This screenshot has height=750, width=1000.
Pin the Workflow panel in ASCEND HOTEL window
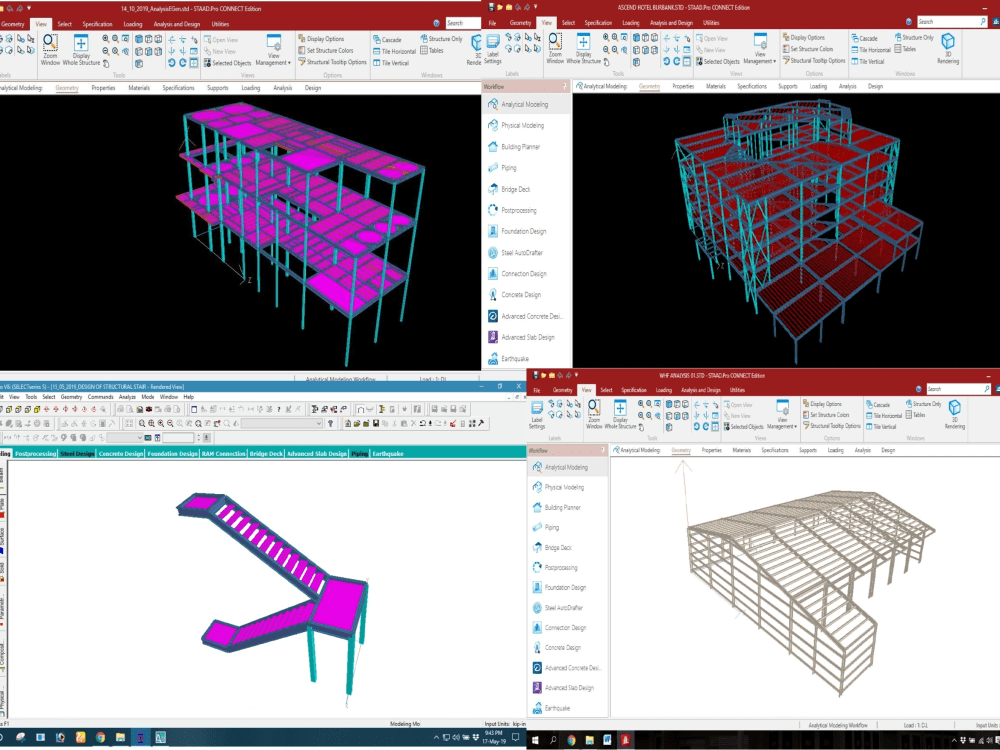pyautogui.click(x=564, y=86)
